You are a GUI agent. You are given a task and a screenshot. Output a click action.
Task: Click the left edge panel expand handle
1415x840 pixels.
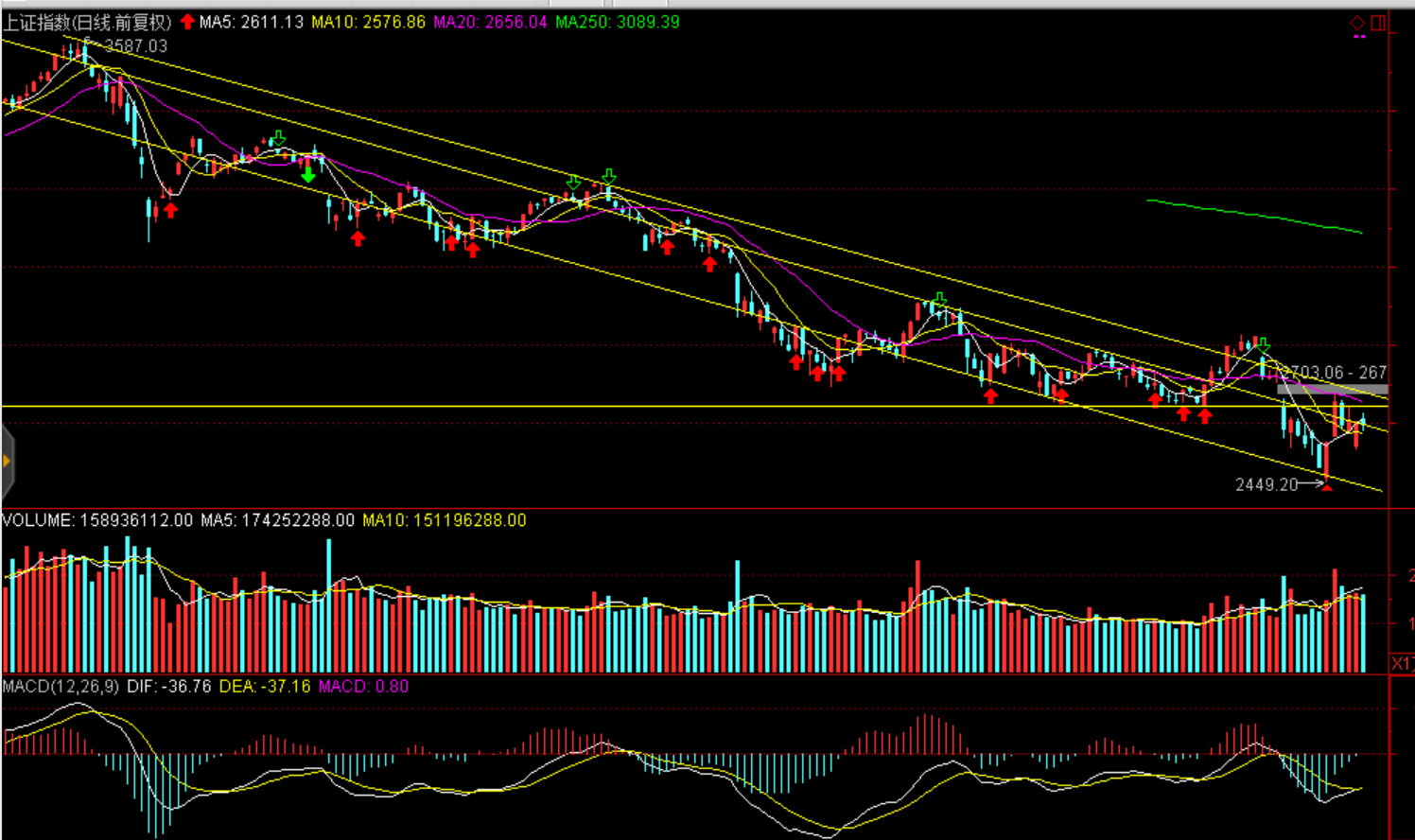tap(7, 462)
